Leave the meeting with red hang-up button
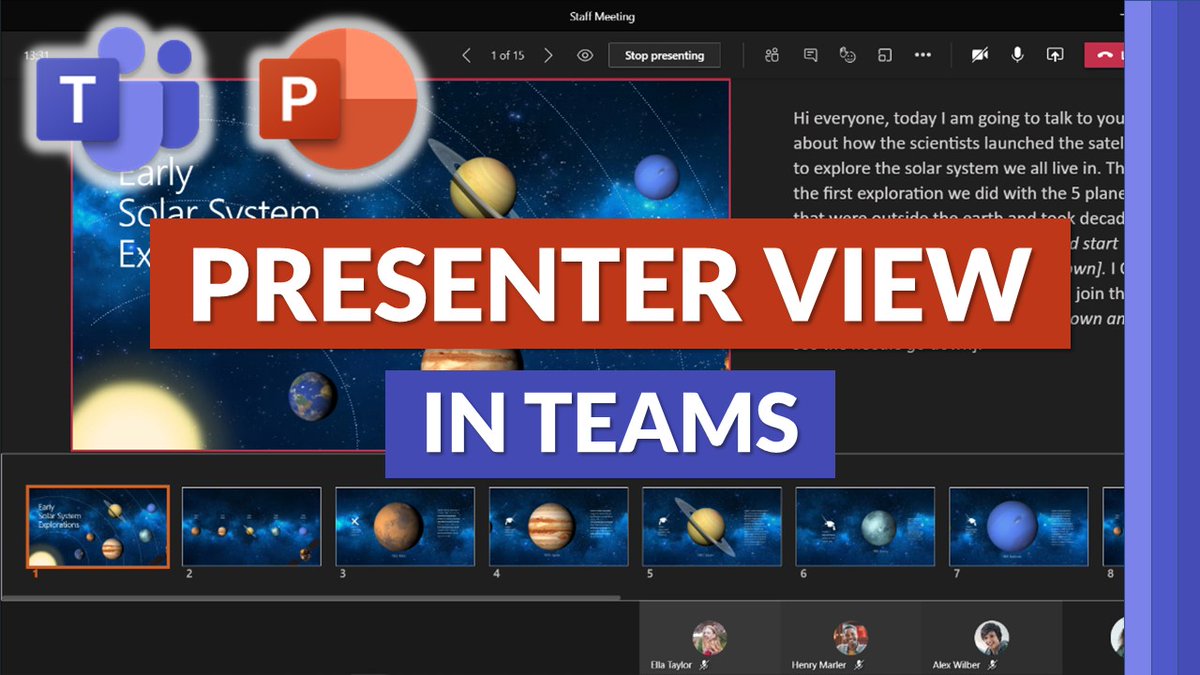 tap(1104, 56)
